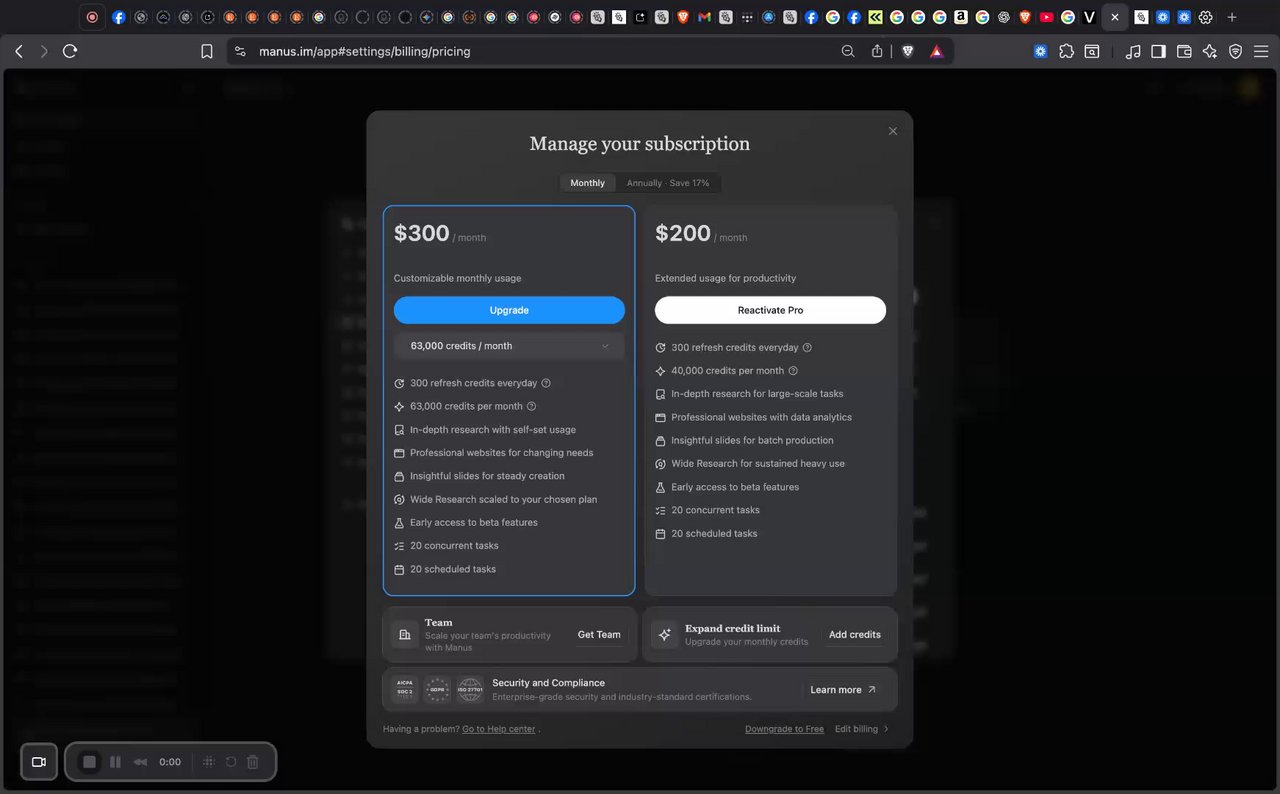Close the current active browser tab
Screen dimensions: 1280x794
[x=1115, y=17]
